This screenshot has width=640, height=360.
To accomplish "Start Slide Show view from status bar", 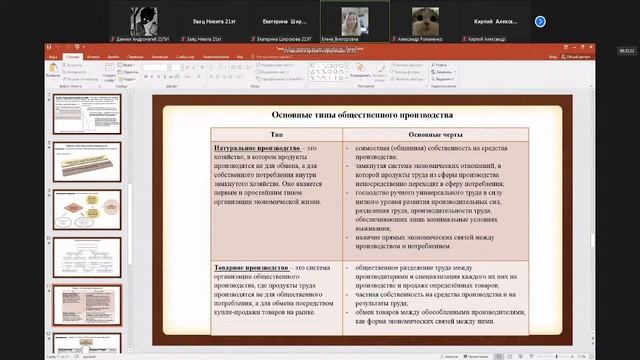I will (531, 357).
